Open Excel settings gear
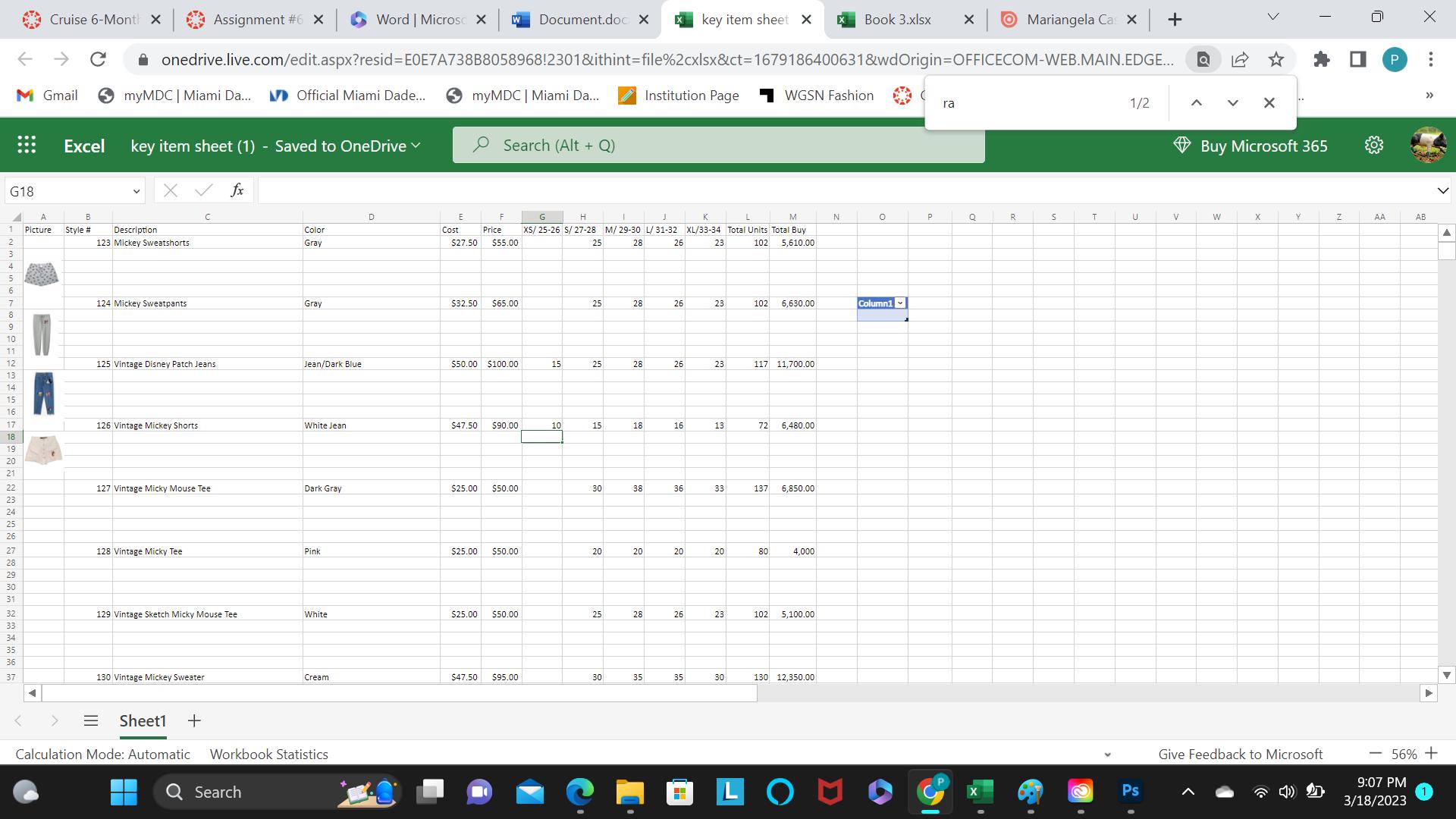 [x=1374, y=146]
